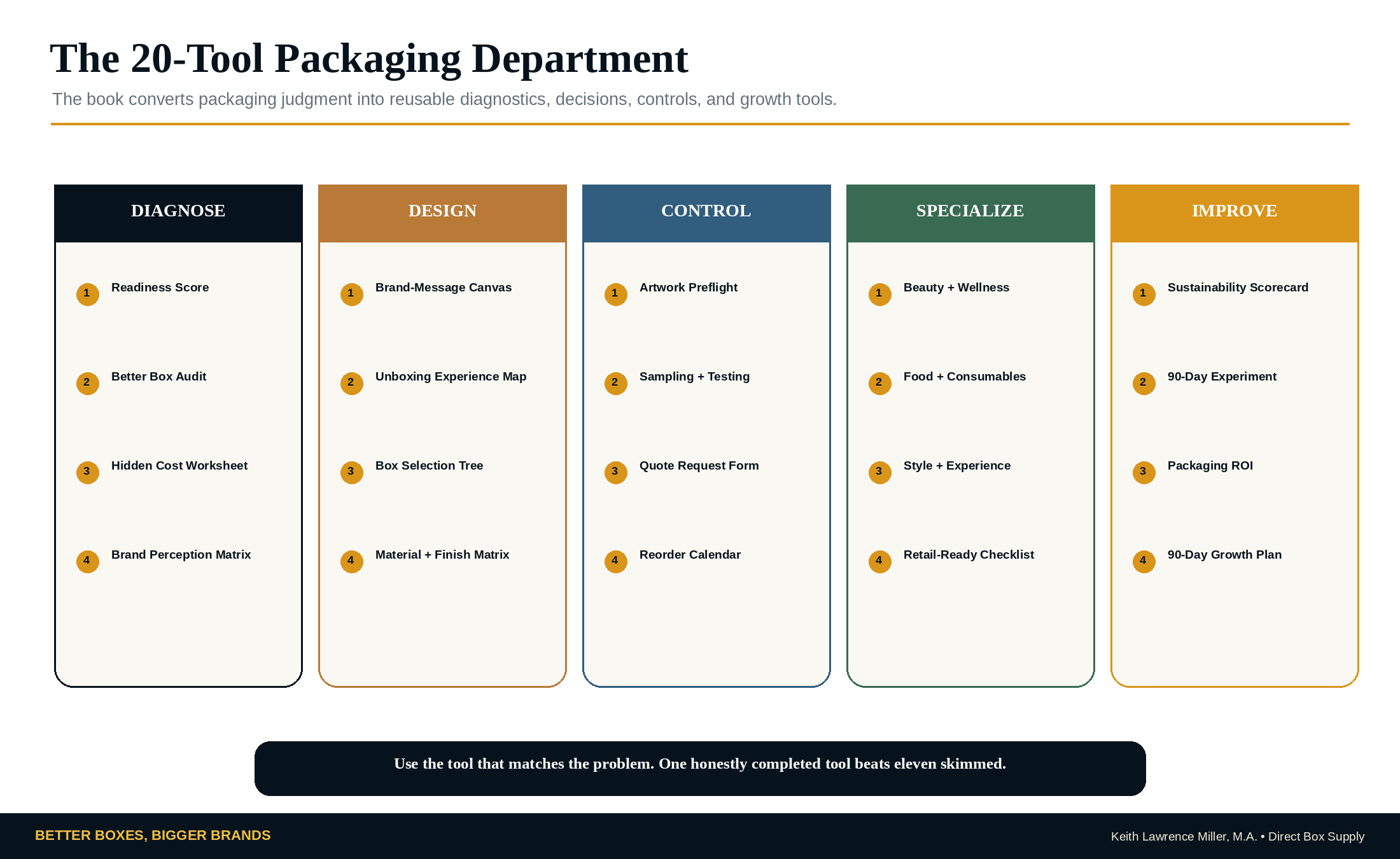
Task: Select the IMPROVE column header
Action: coord(1235,213)
